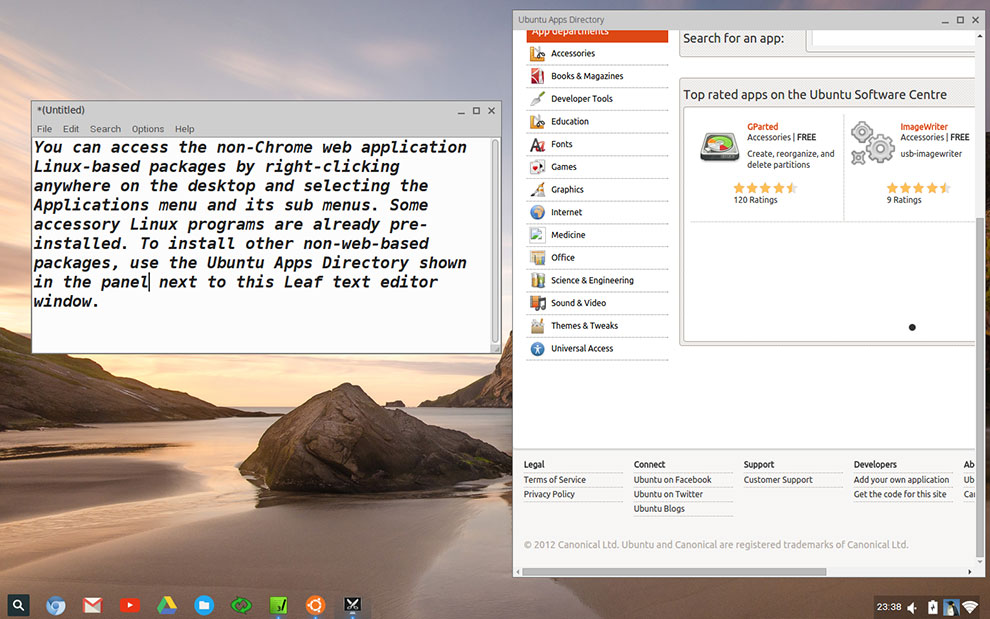Open the Books & Magazines department icon
The width and height of the screenshot is (990, 619).
point(537,76)
